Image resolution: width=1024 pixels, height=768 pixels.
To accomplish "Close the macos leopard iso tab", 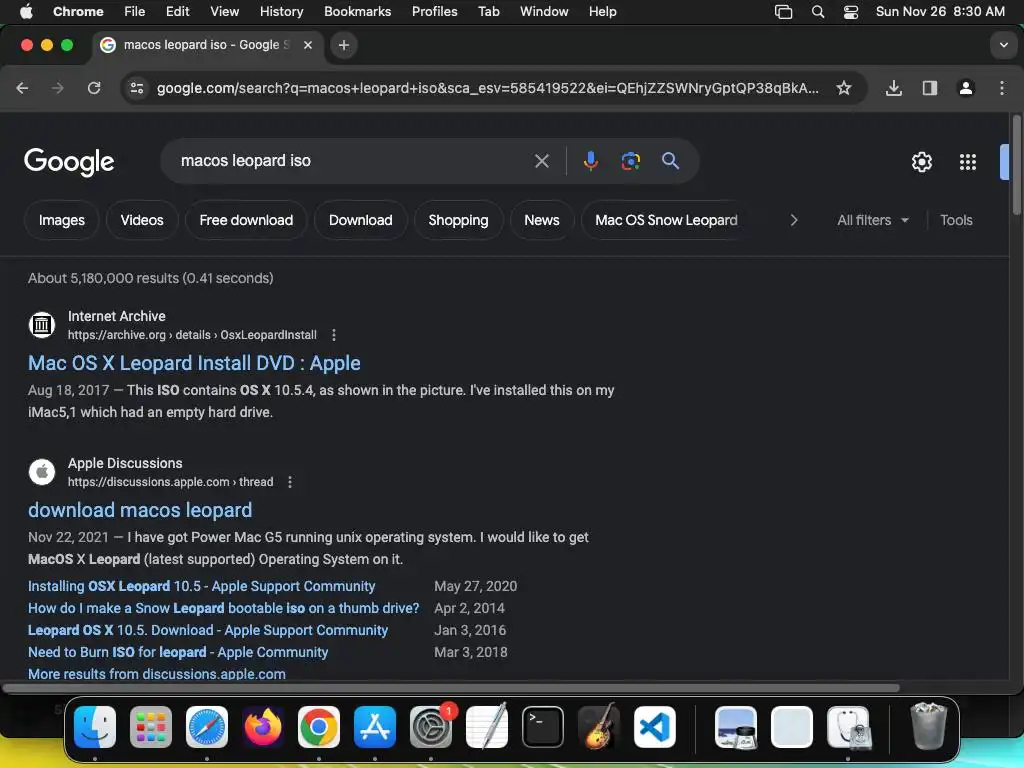I will click(308, 45).
